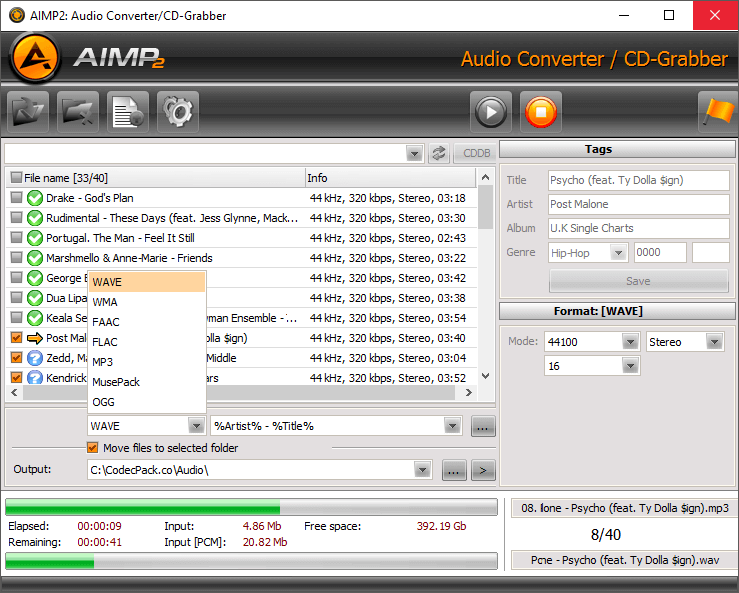Click the Info column header
The width and height of the screenshot is (739, 593).
[390, 178]
